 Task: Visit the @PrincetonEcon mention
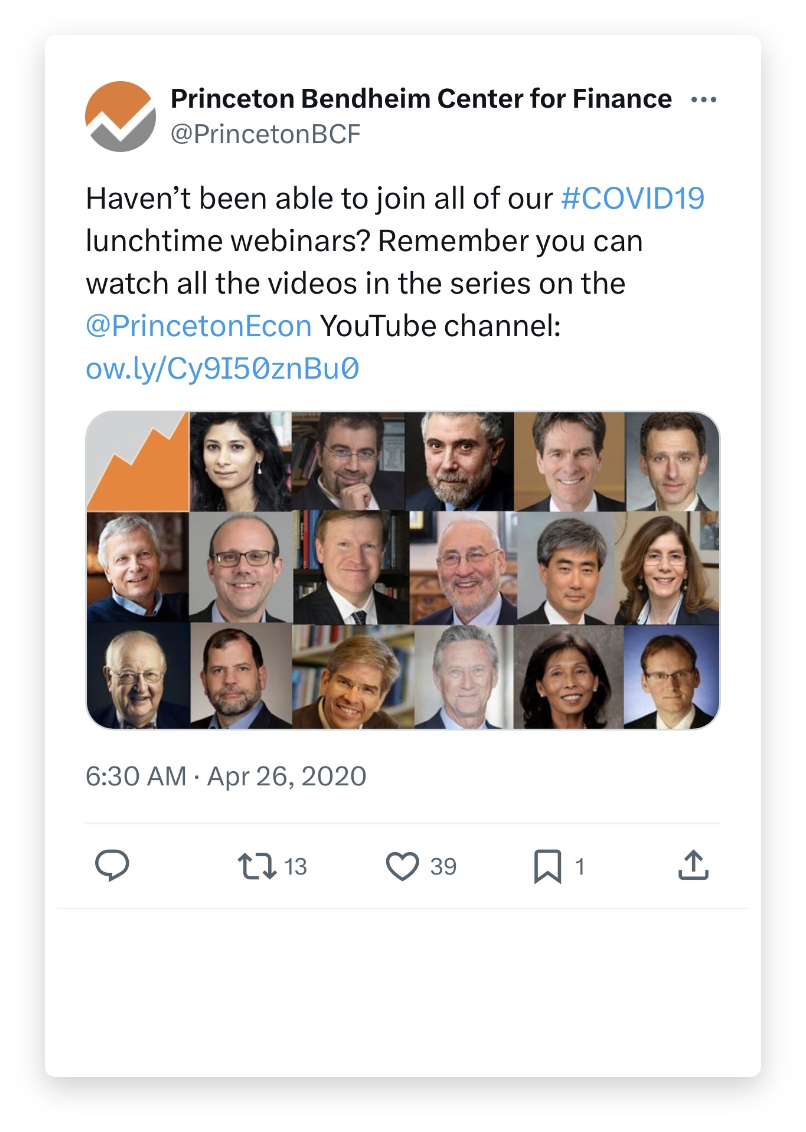pos(199,326)
